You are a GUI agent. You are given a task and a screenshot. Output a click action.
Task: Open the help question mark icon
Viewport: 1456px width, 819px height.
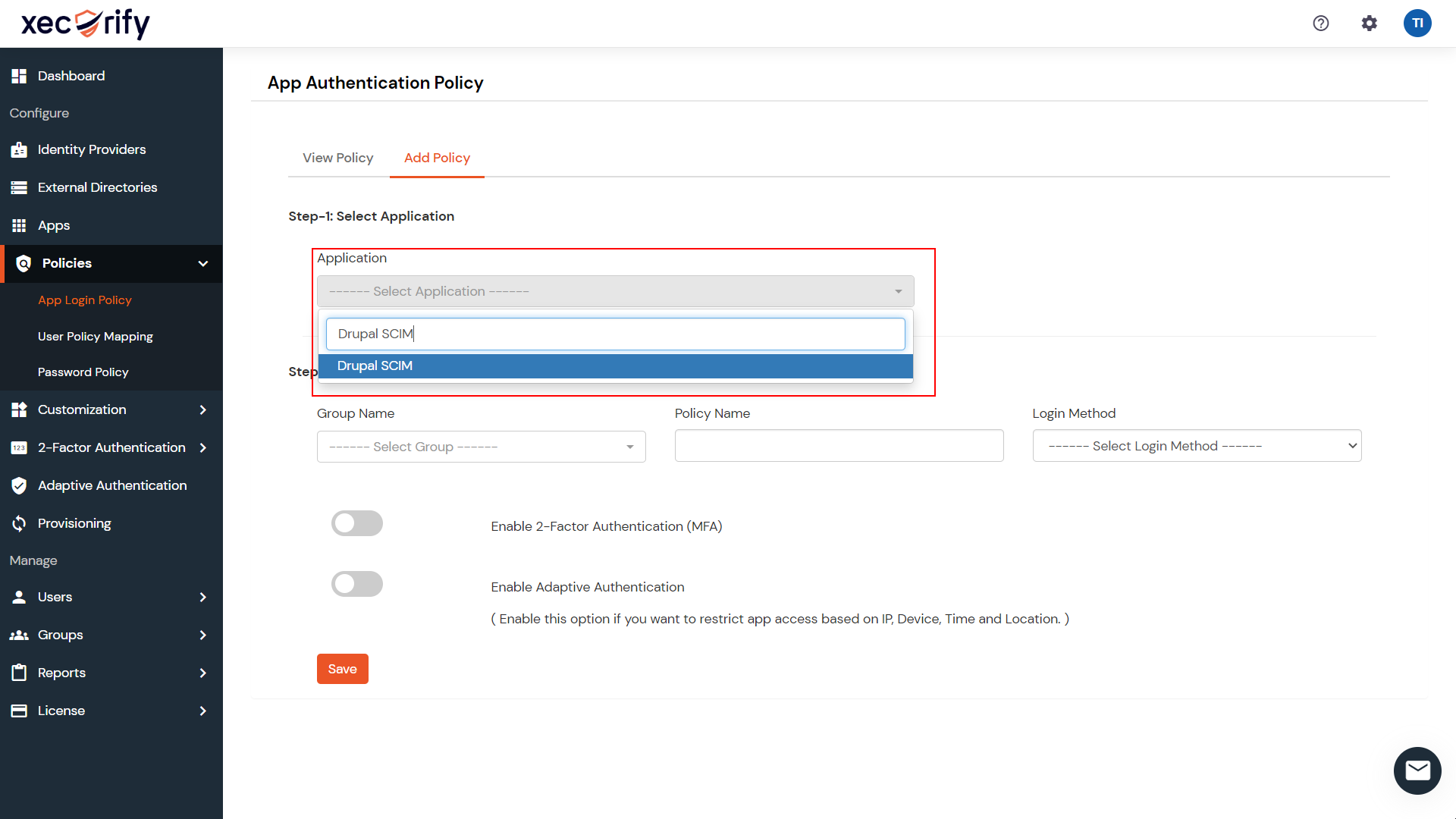coord(1321,24)
